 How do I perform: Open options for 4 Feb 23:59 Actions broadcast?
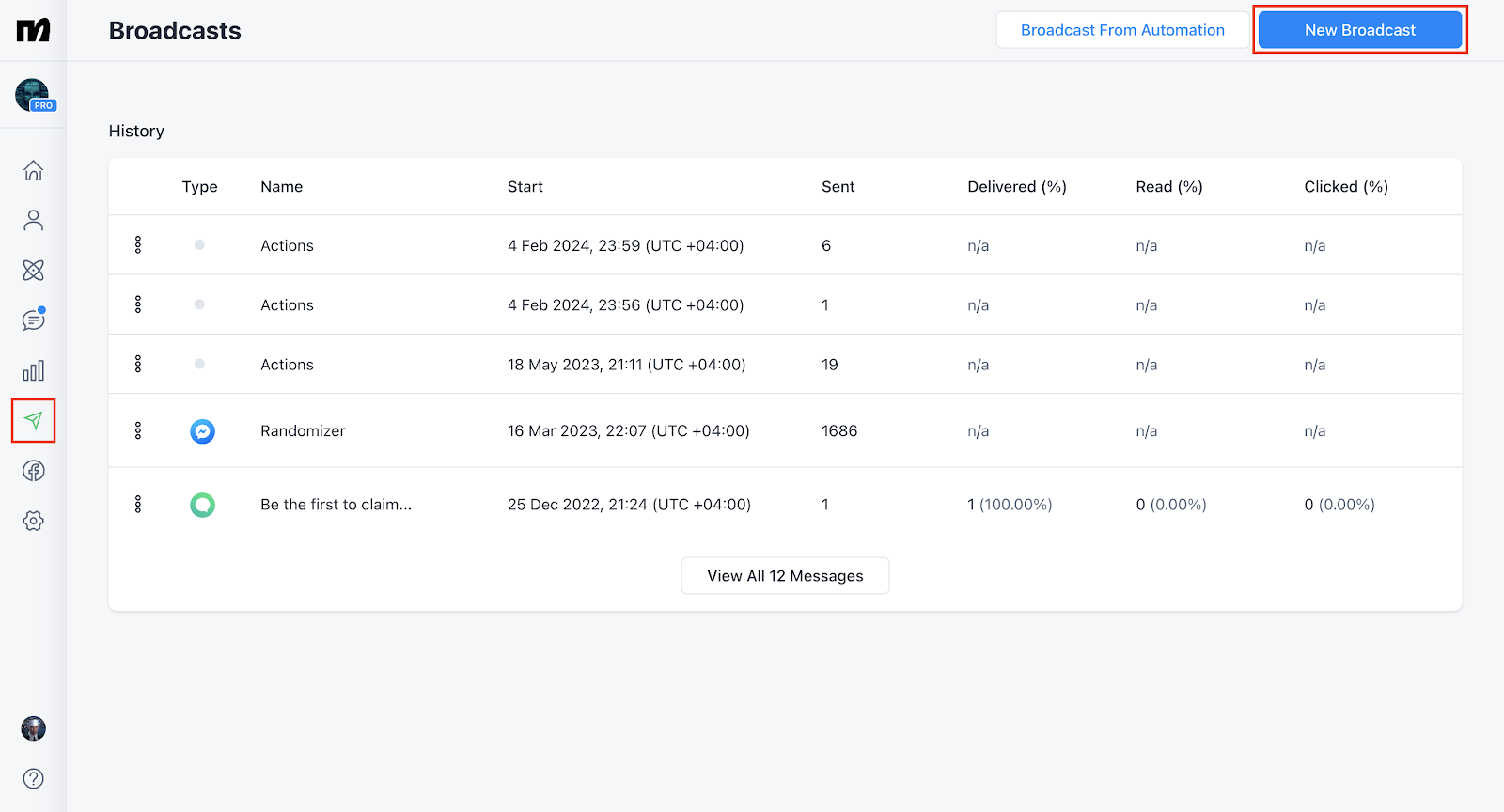coord(138,245)
